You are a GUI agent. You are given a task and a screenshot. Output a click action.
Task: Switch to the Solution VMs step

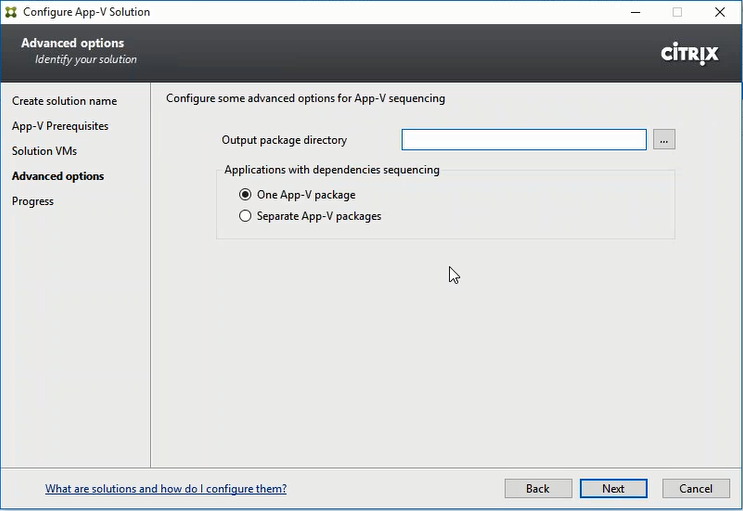coord(44,151)
